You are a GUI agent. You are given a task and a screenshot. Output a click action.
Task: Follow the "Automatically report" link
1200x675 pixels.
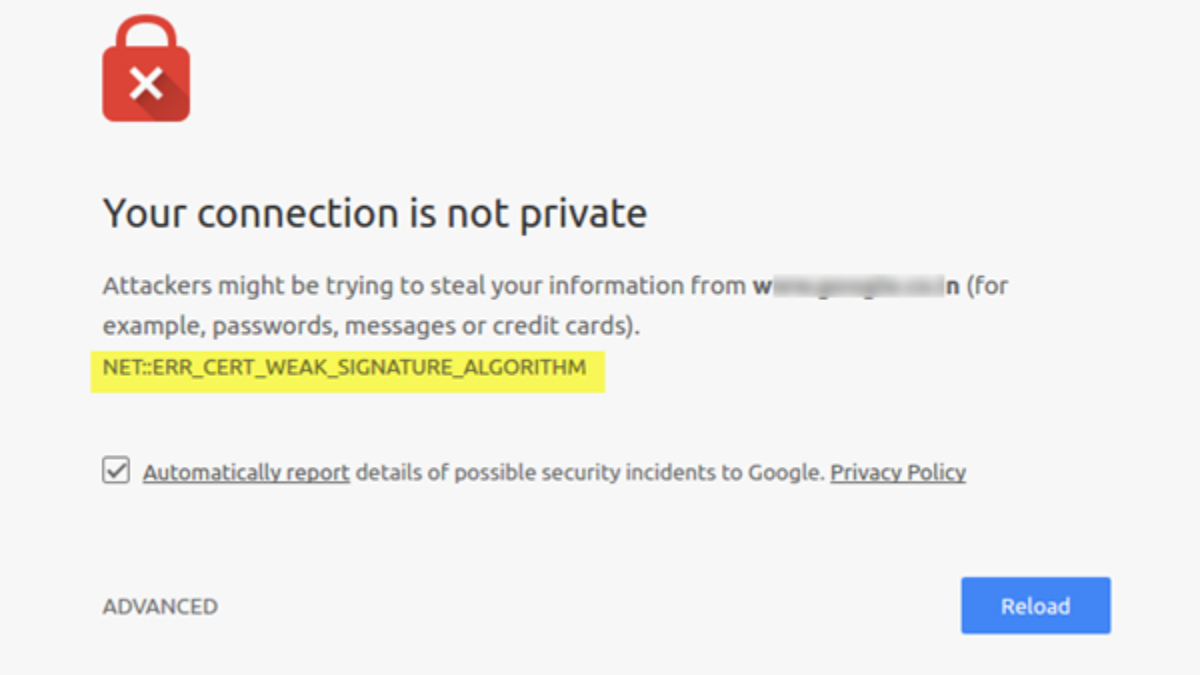click(x=246, y=472)
